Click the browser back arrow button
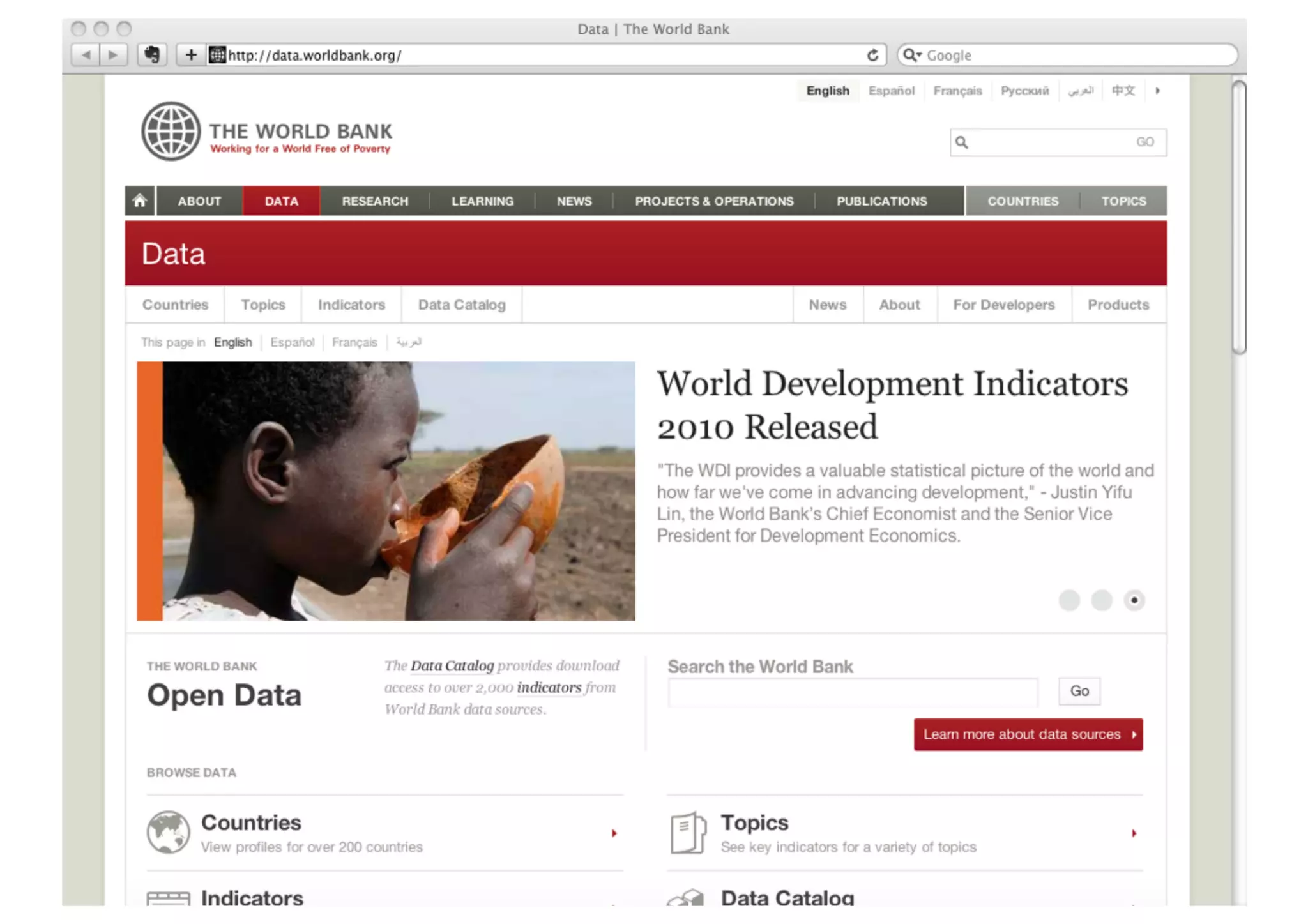The width and height of the screenshot is (1308, 924). tap(86, 55)
